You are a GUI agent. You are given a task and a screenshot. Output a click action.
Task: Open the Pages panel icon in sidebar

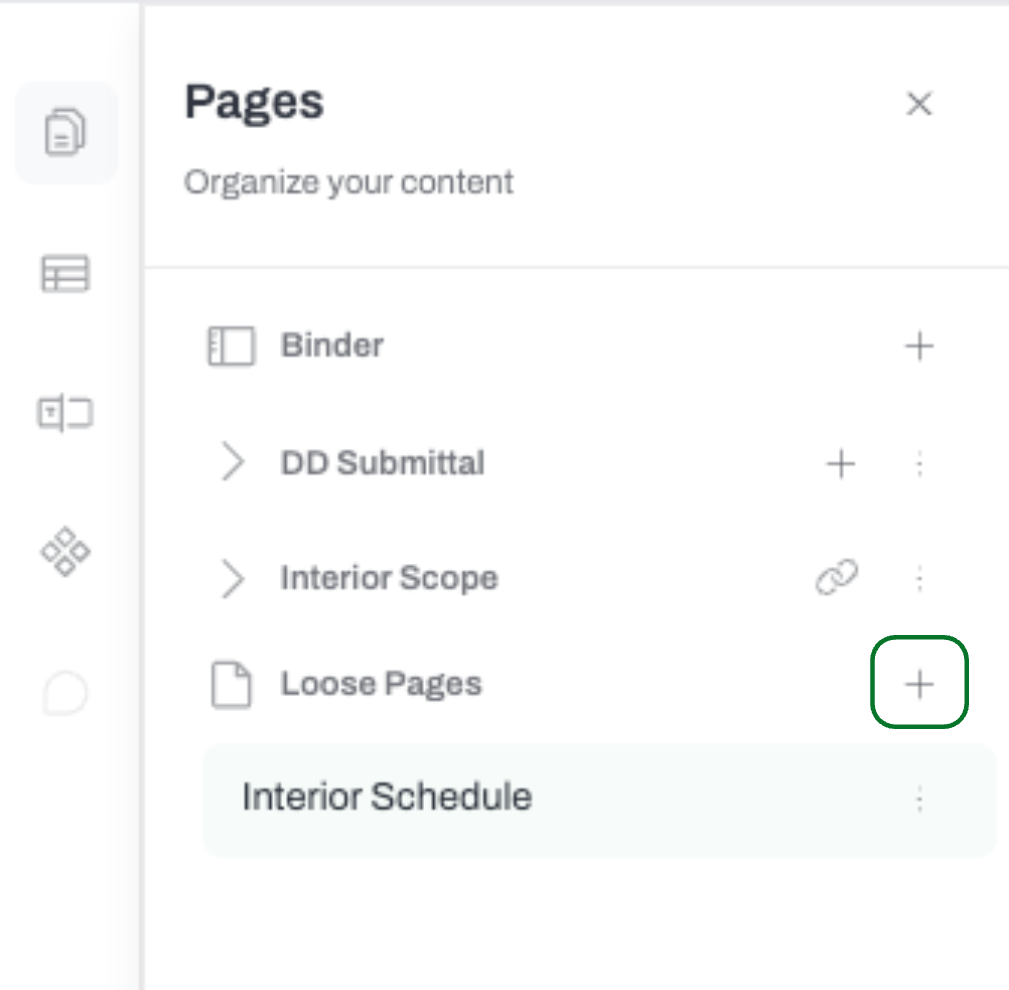[66, 133]
